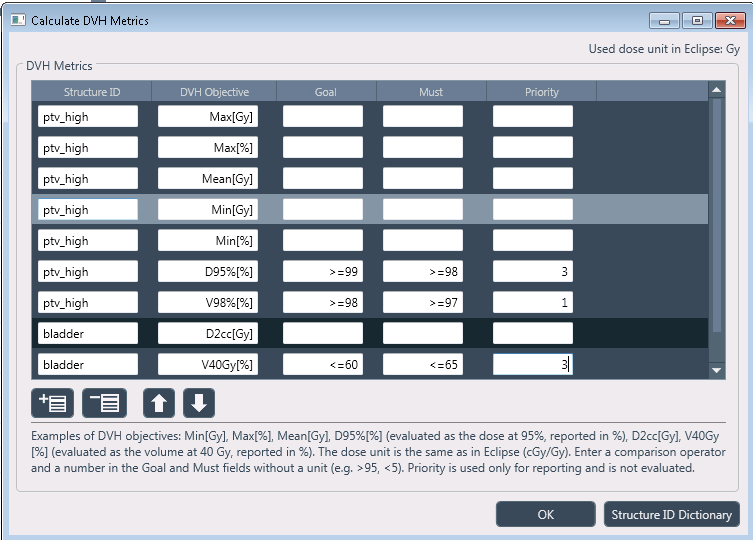Click the Goal field showing >=99
The width and height of the screenshot is (753, 540).
[323, 271]
